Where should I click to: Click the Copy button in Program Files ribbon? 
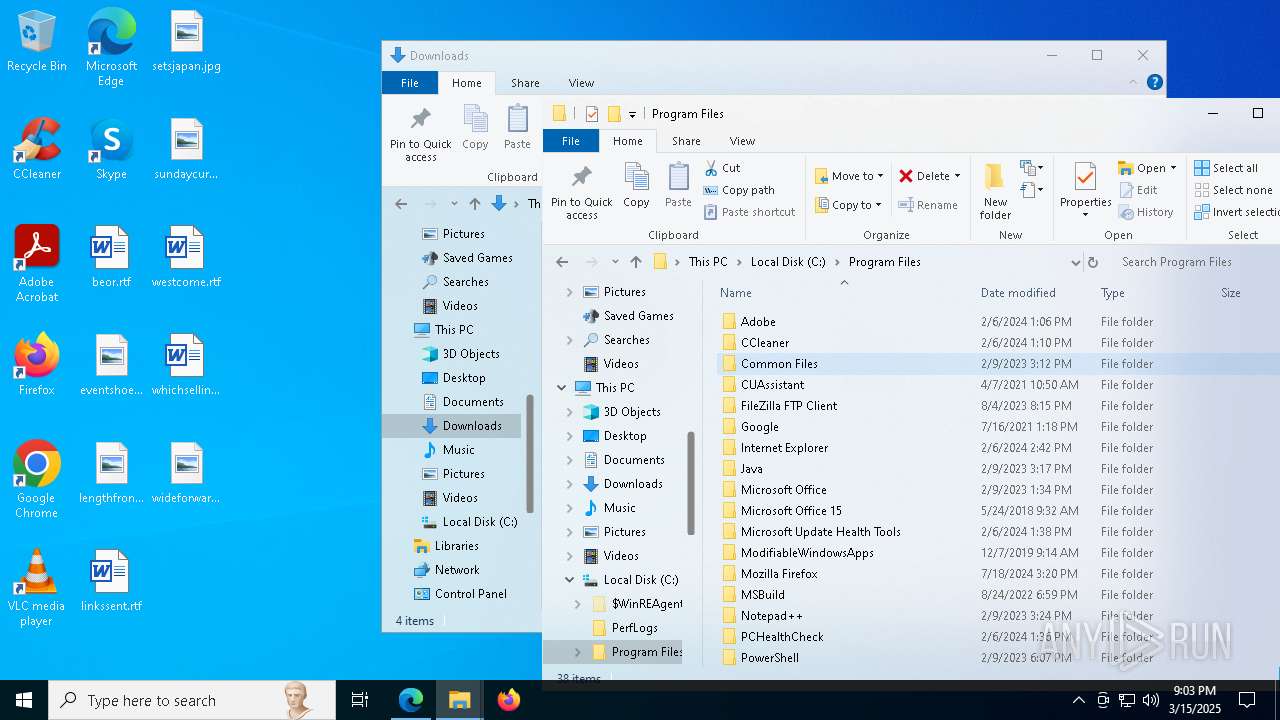tap(636, 186)
